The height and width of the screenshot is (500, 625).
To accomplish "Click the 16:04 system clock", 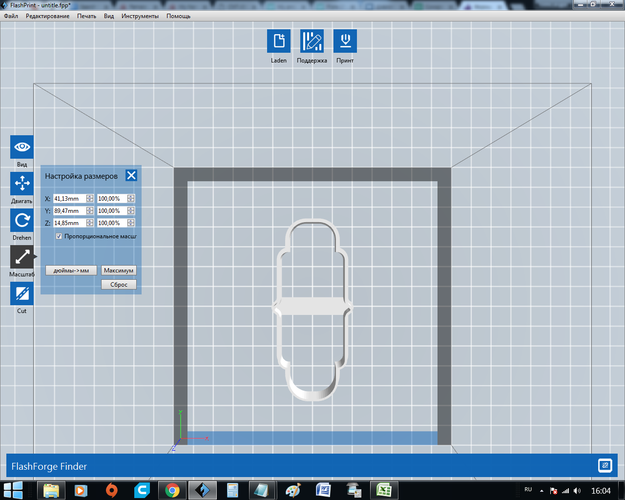I will pos(601,490).
